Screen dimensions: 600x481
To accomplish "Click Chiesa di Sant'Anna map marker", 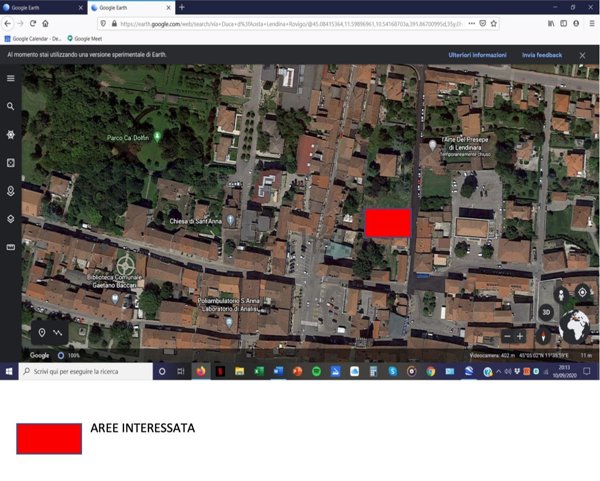I will (x=230, y=220).
